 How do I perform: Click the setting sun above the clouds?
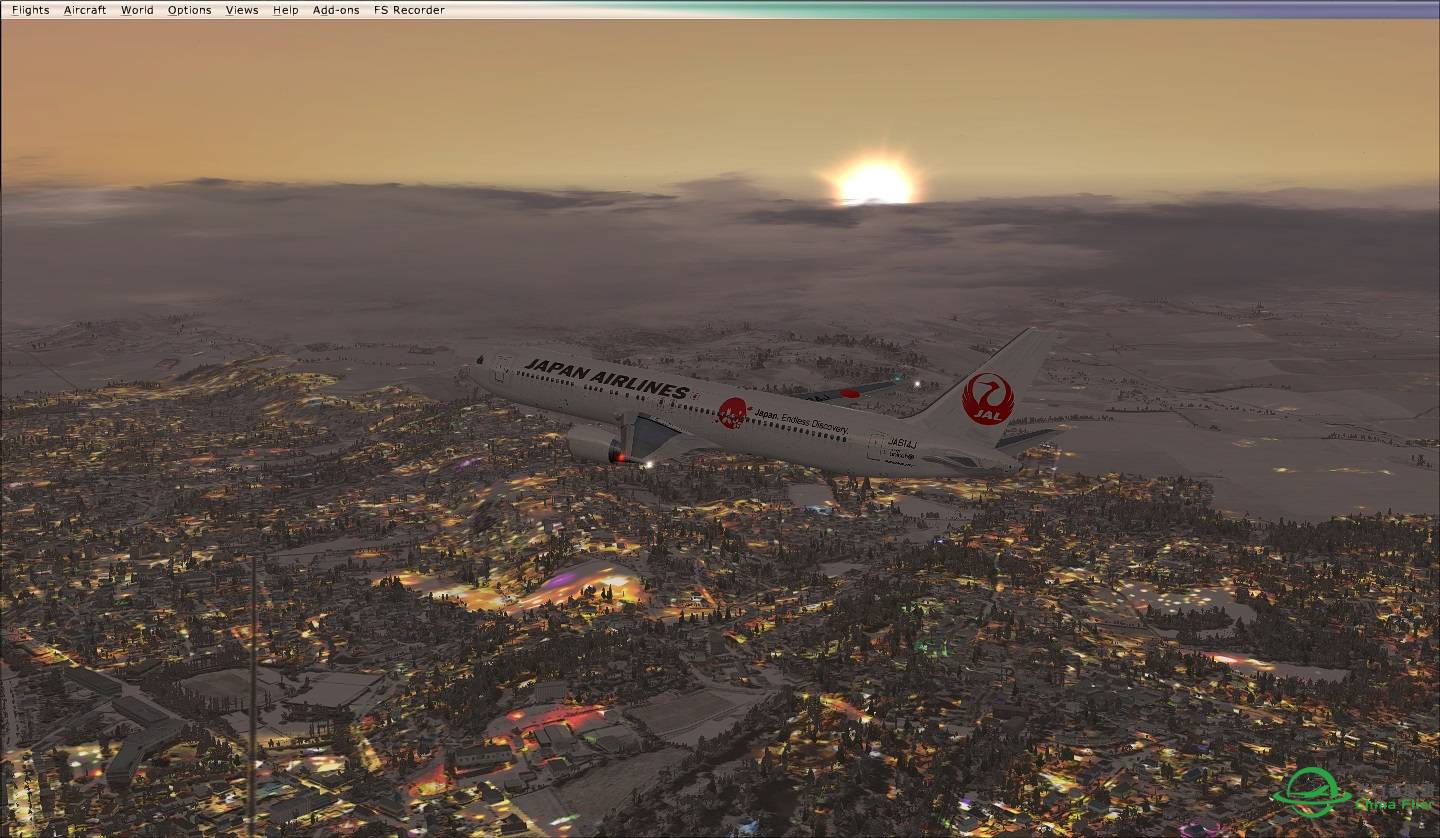click(x=875, y=182)
